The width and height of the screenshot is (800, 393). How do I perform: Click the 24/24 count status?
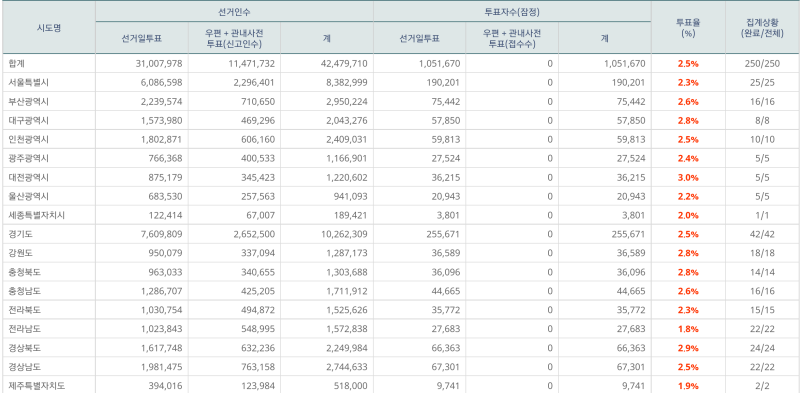click(762, 348)
